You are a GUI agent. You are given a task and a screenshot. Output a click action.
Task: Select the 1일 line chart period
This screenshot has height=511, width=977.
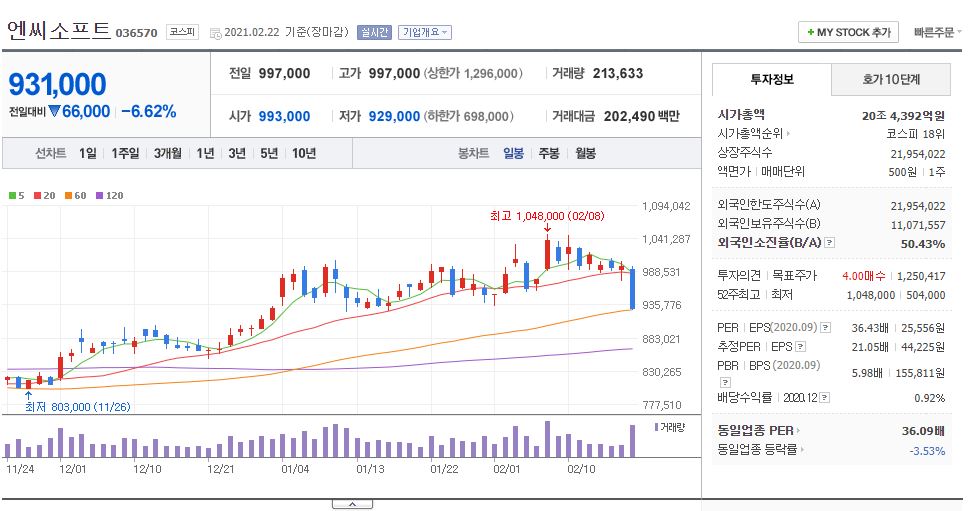88,153
